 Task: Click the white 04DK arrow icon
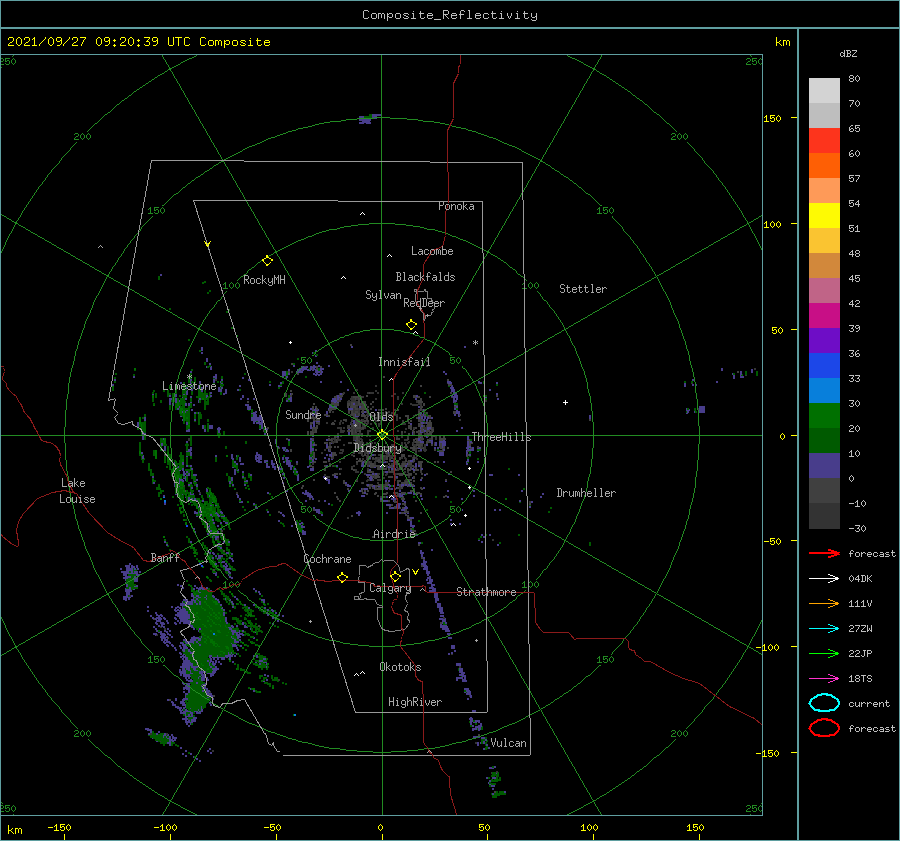pos(824,579)
